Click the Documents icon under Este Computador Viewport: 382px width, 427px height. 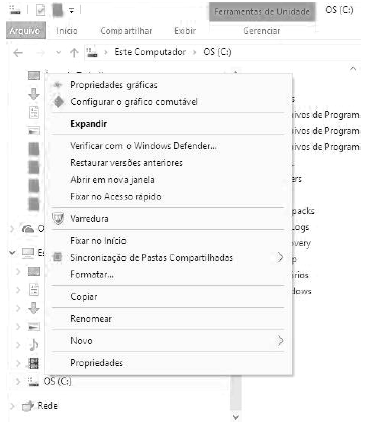(34, 290)
